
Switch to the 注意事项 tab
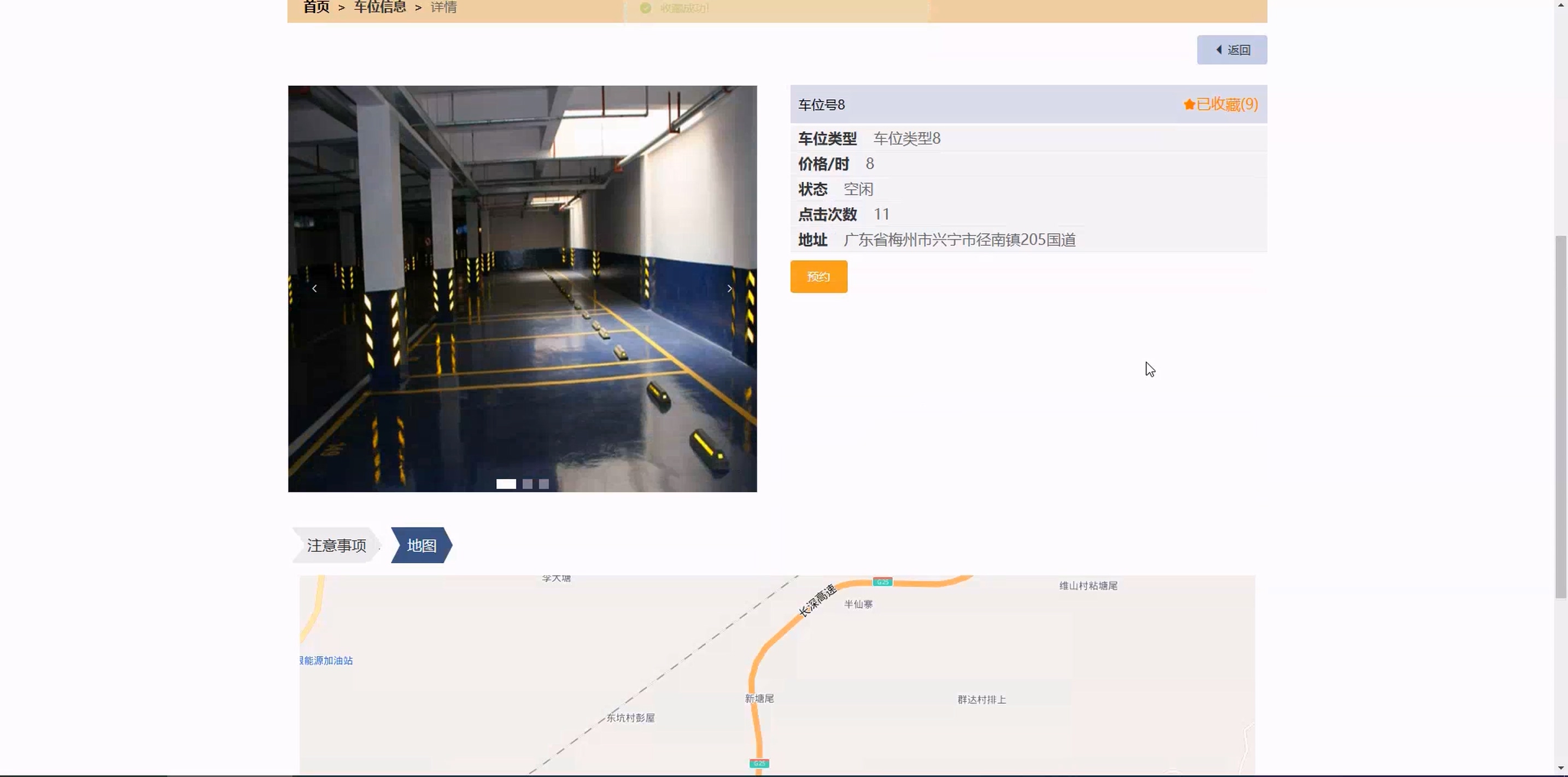336,545
